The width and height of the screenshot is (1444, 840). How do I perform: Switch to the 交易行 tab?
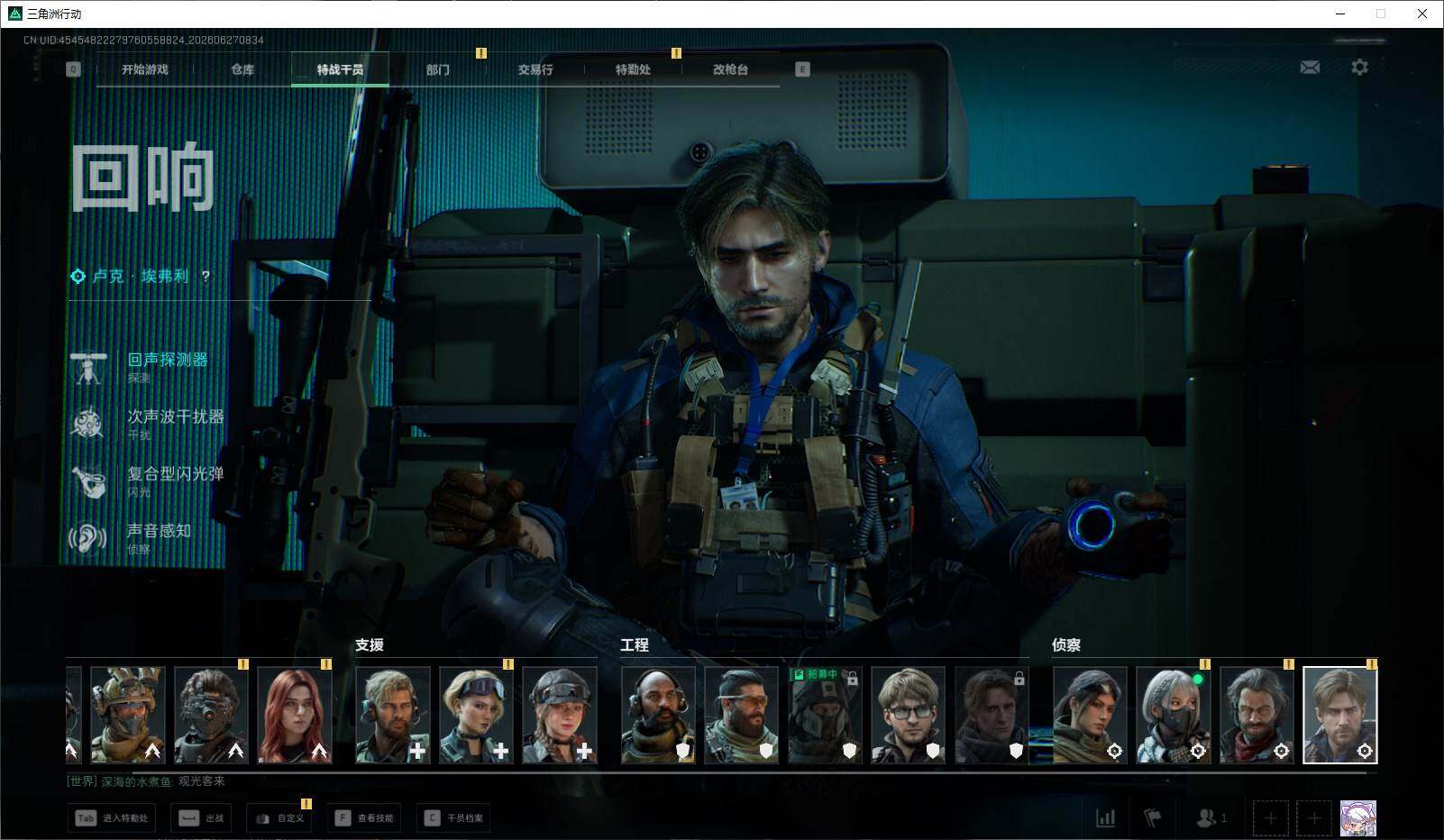[x=535, y=69]
